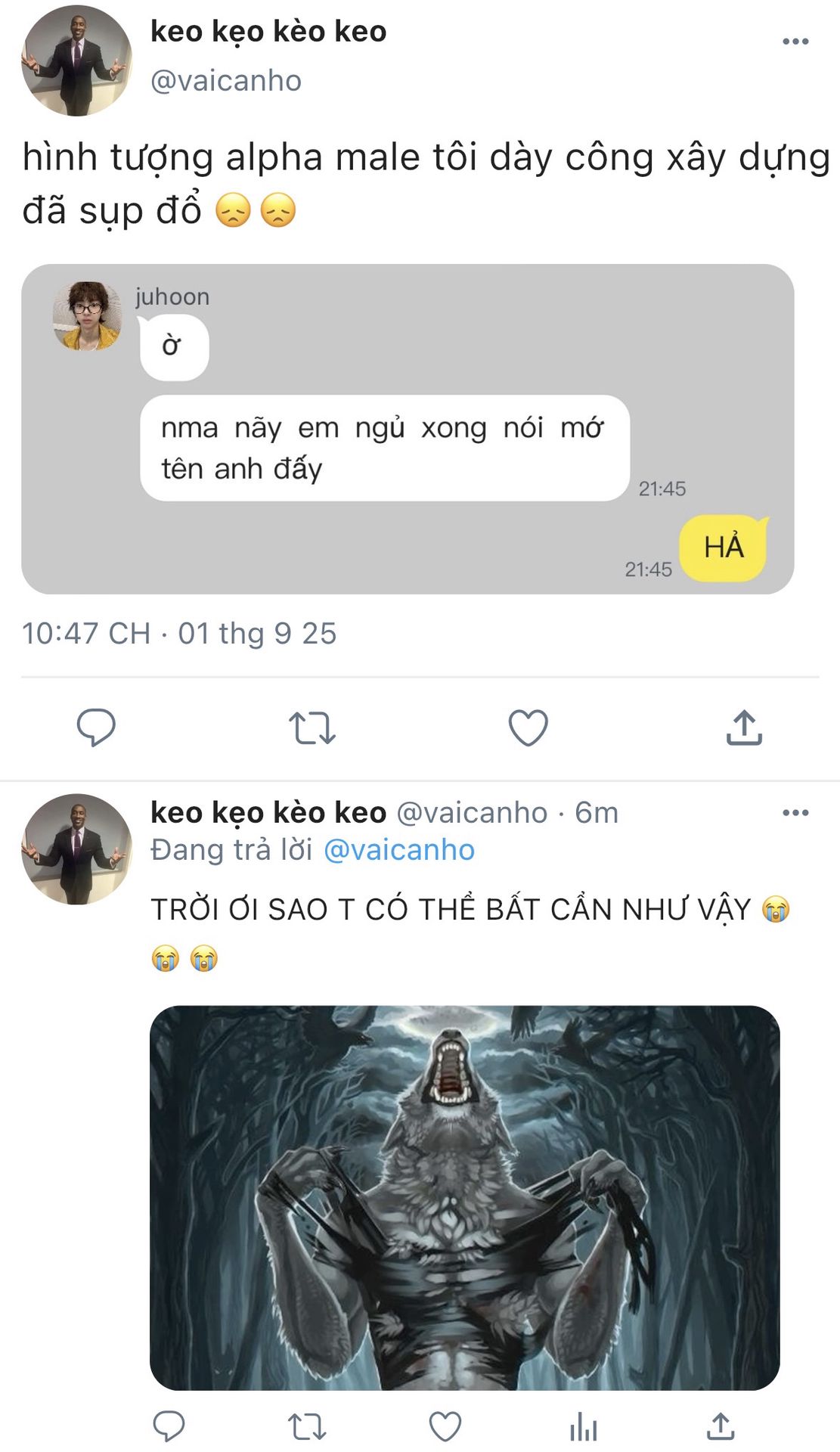Retweet the reply with werewolf image
Image resolution: width=840 pixels, height=1452 pixels.
307,1427
